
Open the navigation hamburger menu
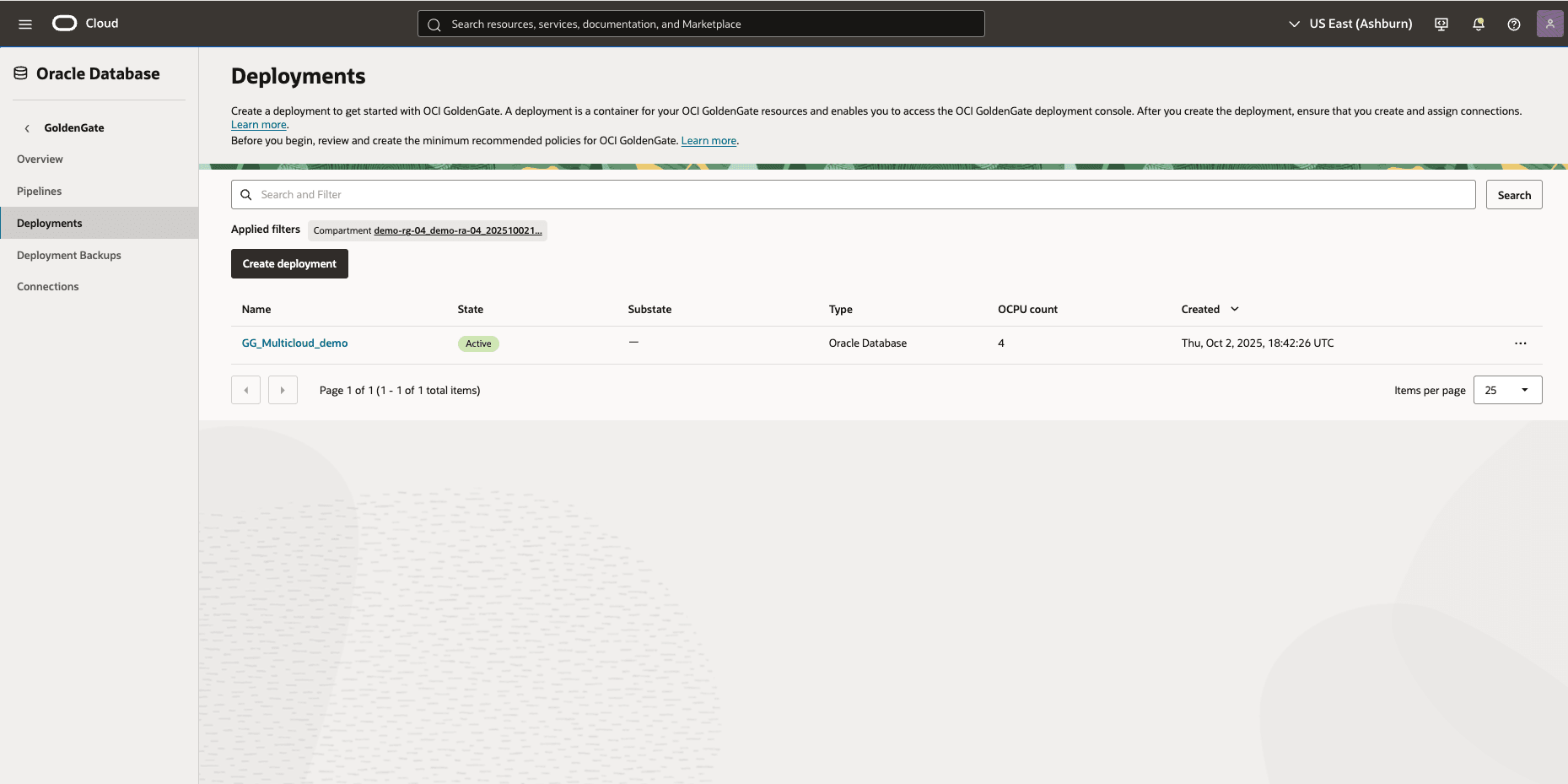24,24
